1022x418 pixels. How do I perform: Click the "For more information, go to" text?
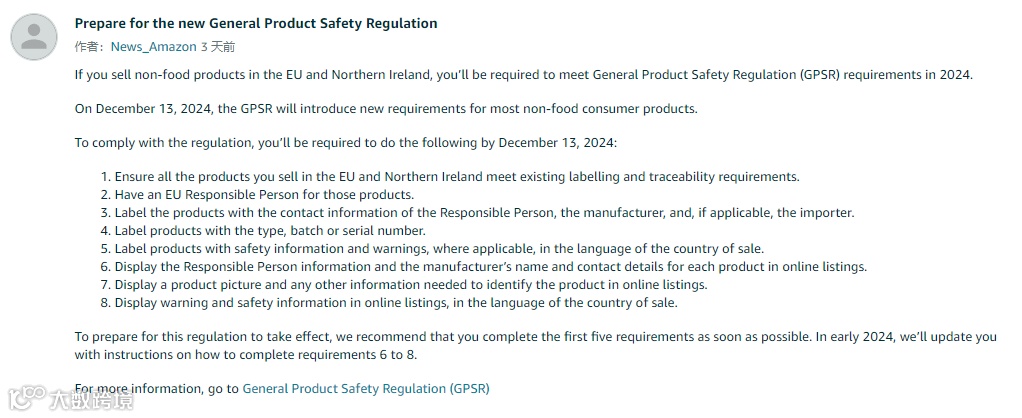click(x=157, y=388)
